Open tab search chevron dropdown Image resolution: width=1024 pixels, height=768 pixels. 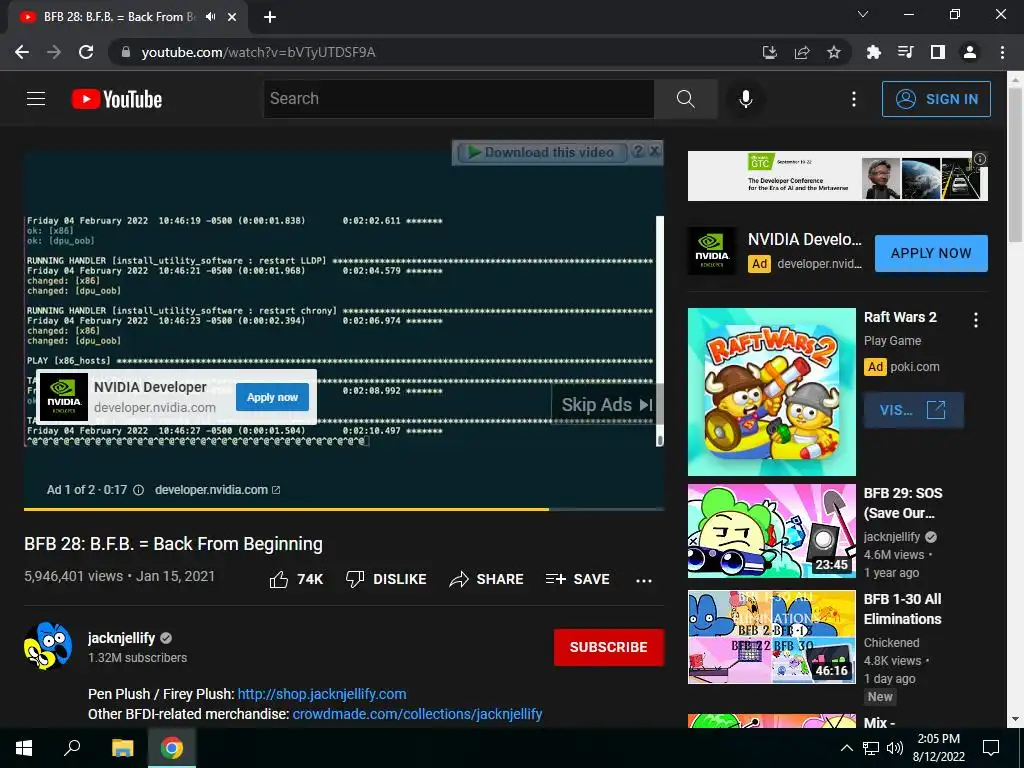coord(863,14)
